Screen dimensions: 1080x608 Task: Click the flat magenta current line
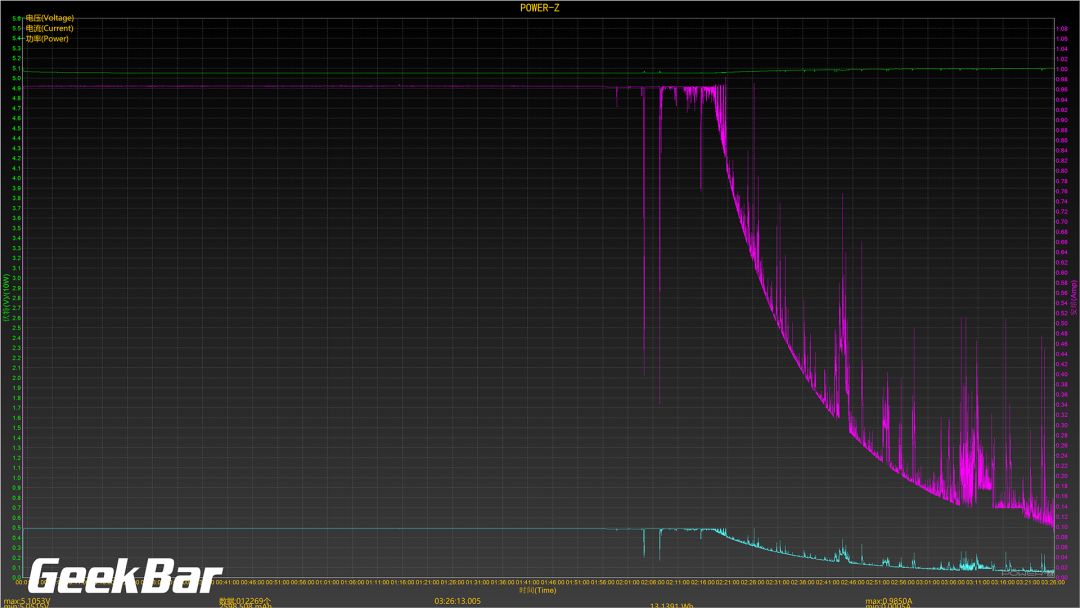[300, 87]
